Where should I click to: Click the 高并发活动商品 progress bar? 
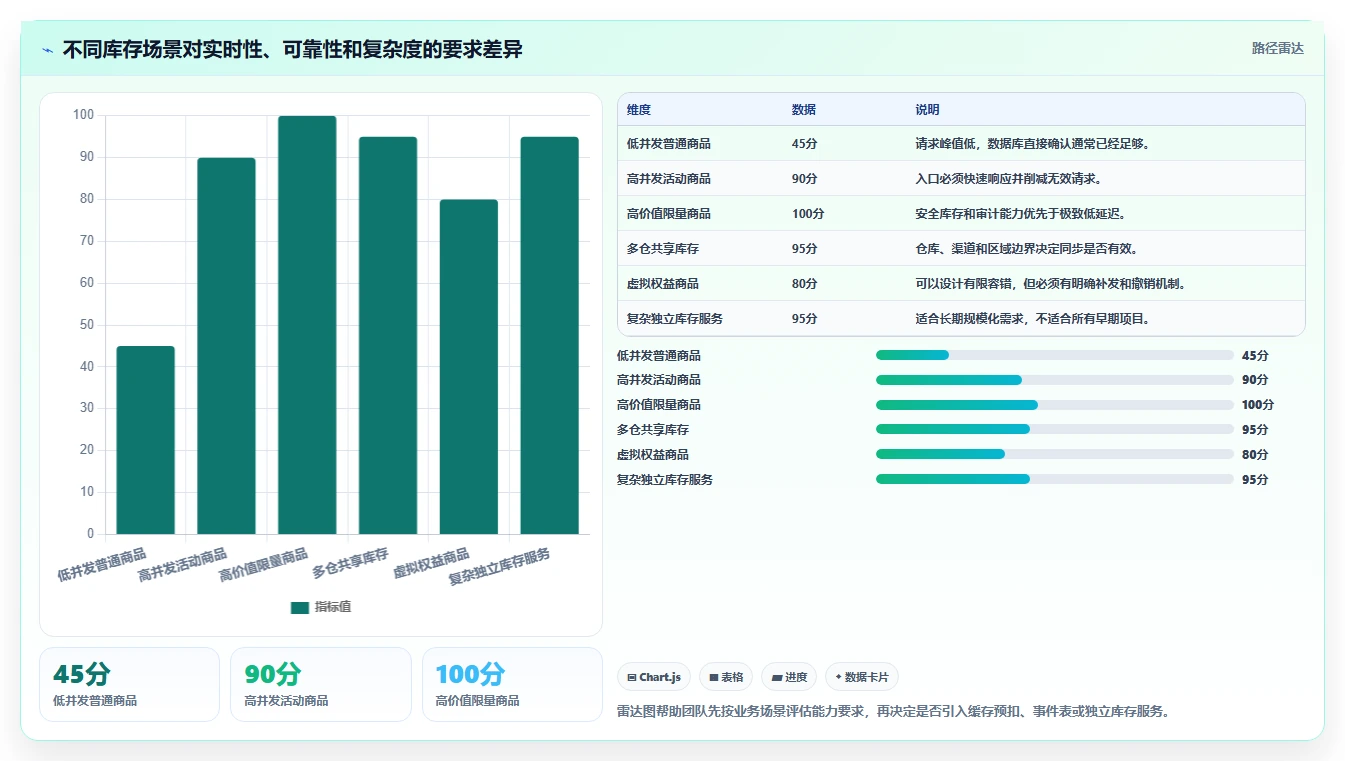coord(1055,380)
